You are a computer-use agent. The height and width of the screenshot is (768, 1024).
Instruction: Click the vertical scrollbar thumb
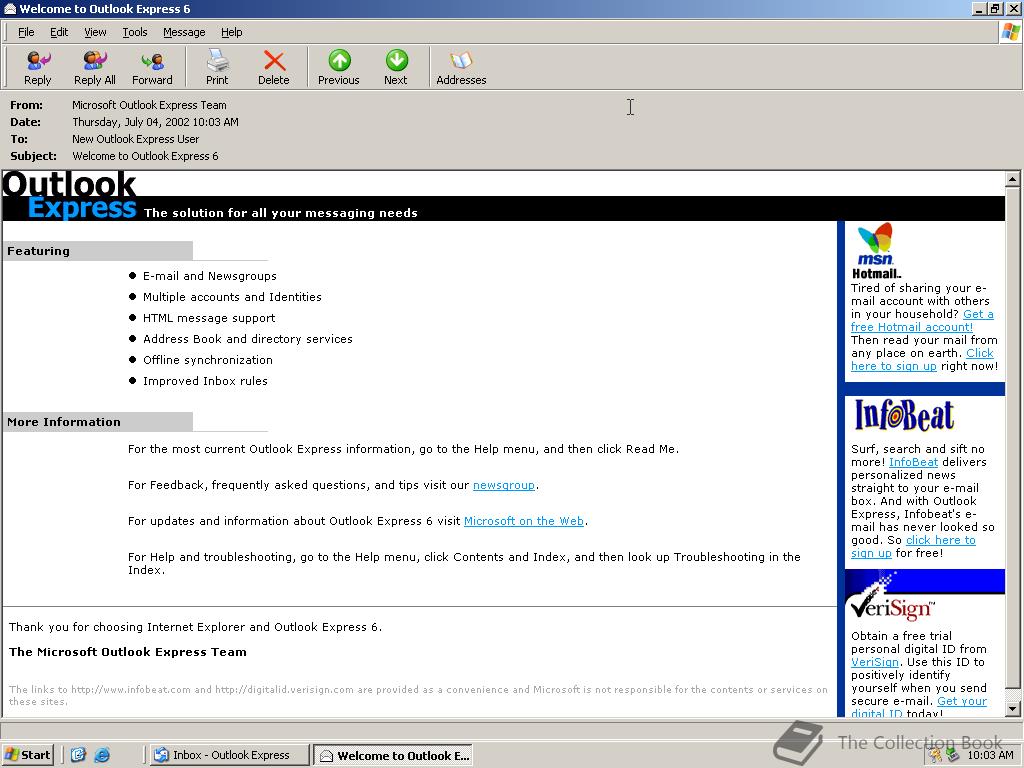1012,436
